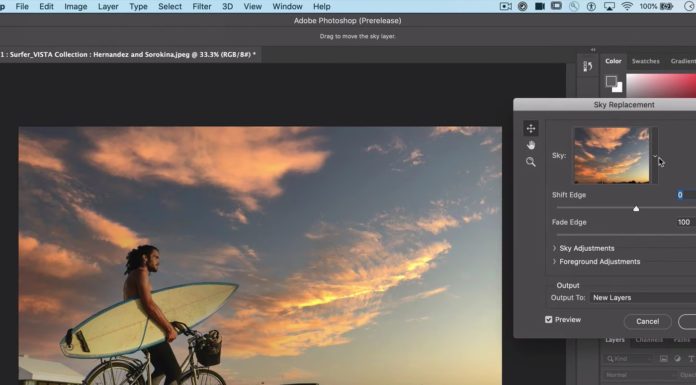Open the Wi-Fi status menu
This screenshot has width=696, height=385.
627,6
